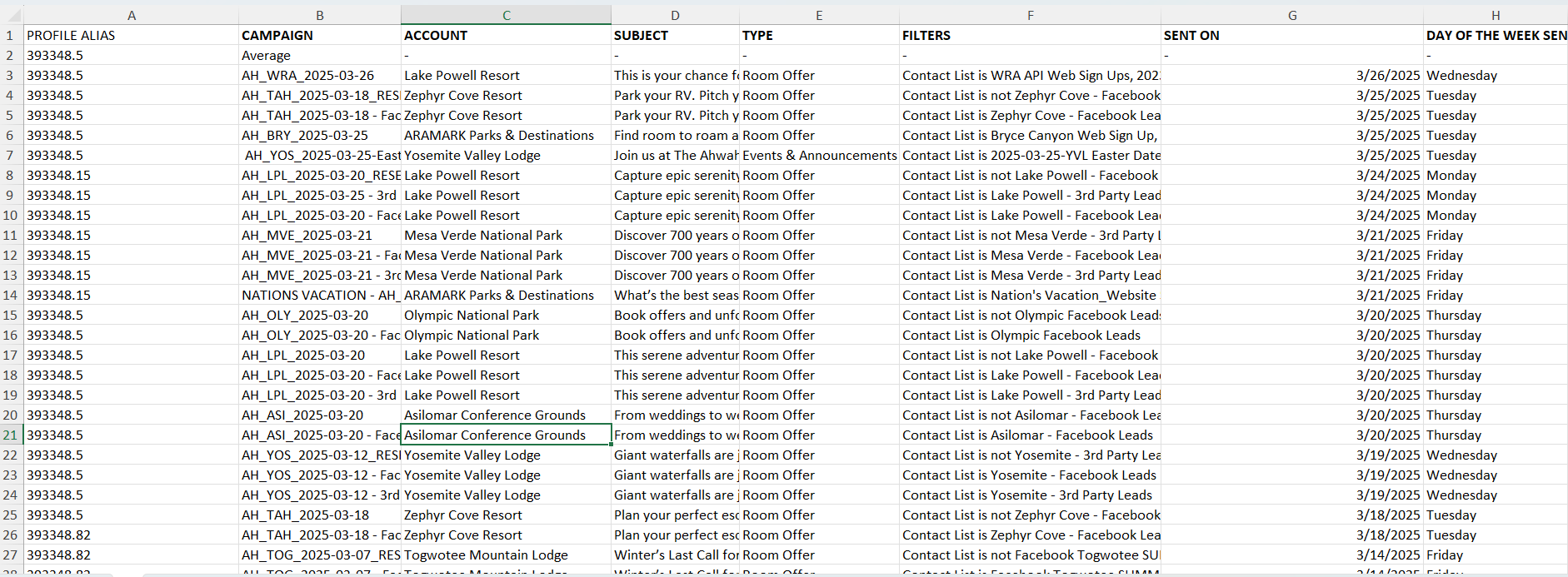Select profile alias 393348.82 in row 26
The height and width of the screenshot is (577, 1568).
(131, 535)
